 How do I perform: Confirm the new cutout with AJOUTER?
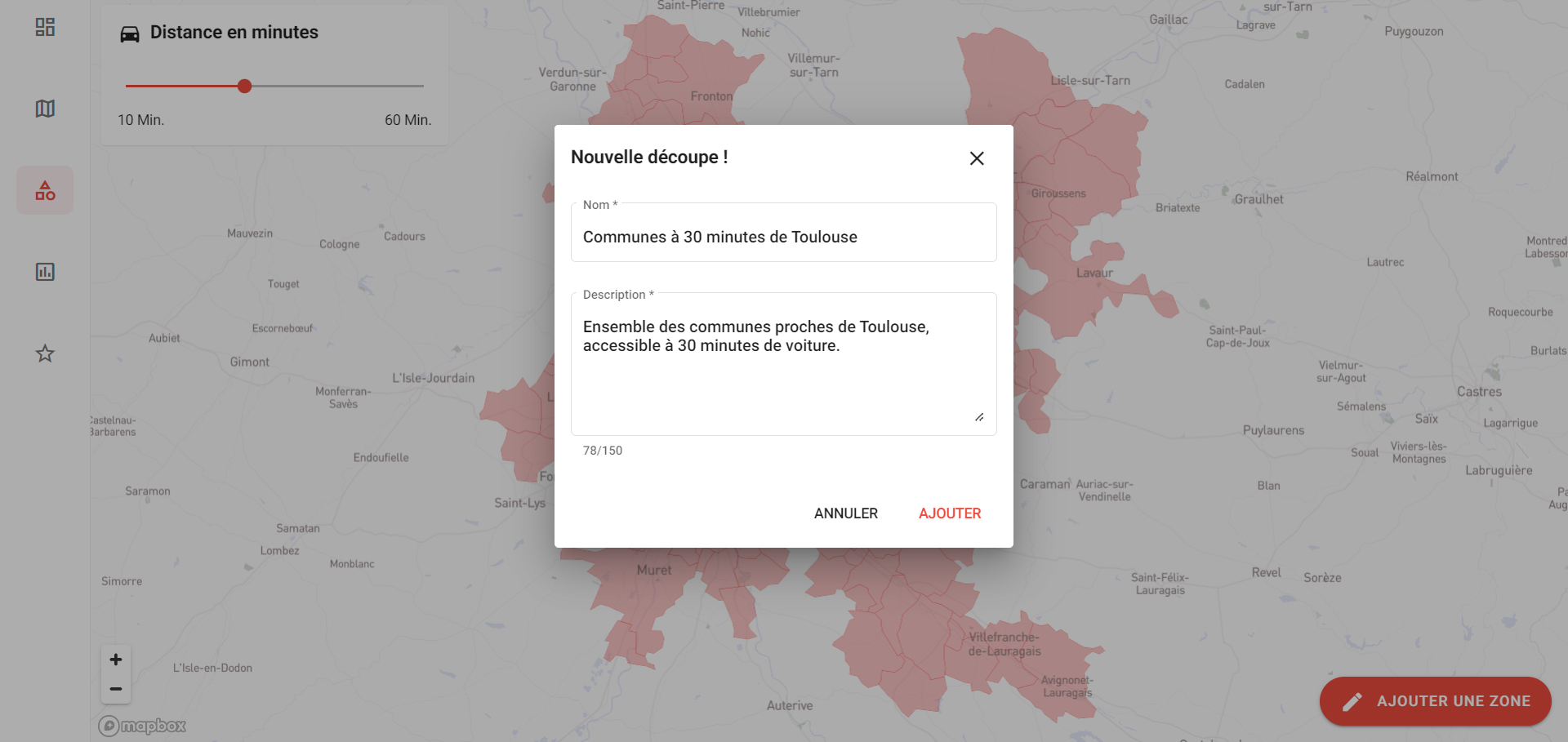949,513
